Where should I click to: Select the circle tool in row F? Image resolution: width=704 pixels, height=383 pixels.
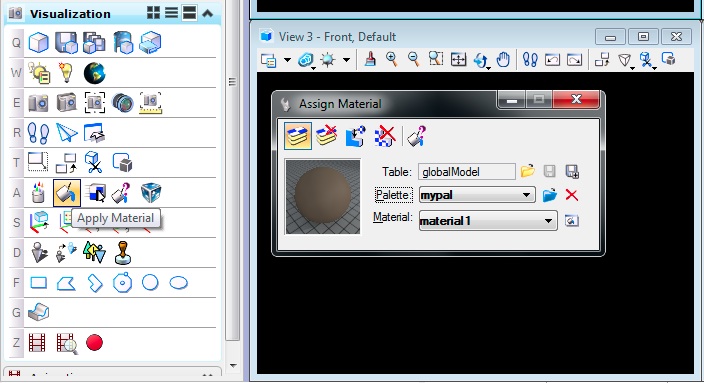pos(150,282)
